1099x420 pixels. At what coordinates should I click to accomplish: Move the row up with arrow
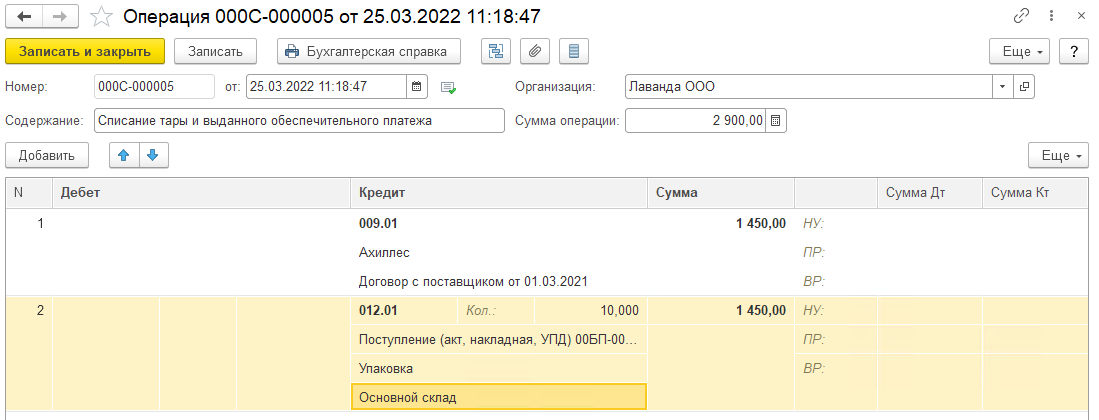124,156
